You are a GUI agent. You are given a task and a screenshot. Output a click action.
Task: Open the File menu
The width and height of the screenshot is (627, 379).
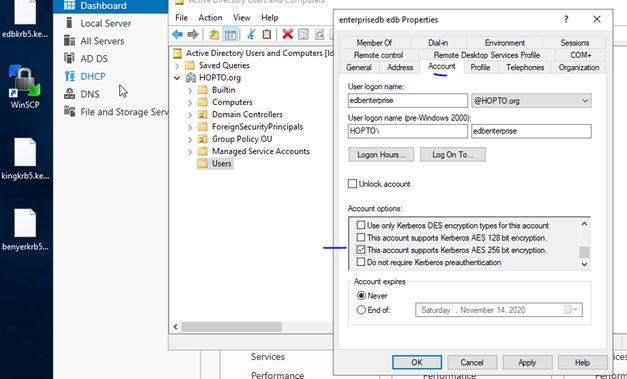coord(181,18)
